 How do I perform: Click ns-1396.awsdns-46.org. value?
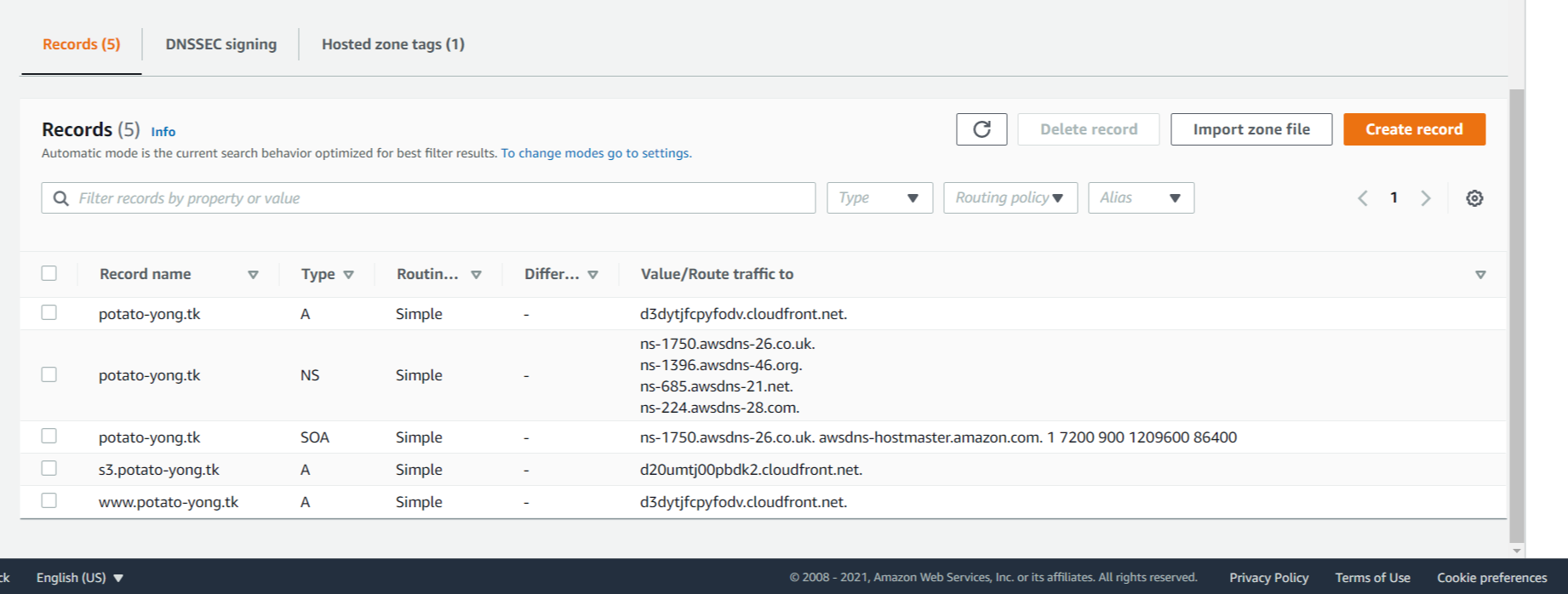click(x=721, y=365)
